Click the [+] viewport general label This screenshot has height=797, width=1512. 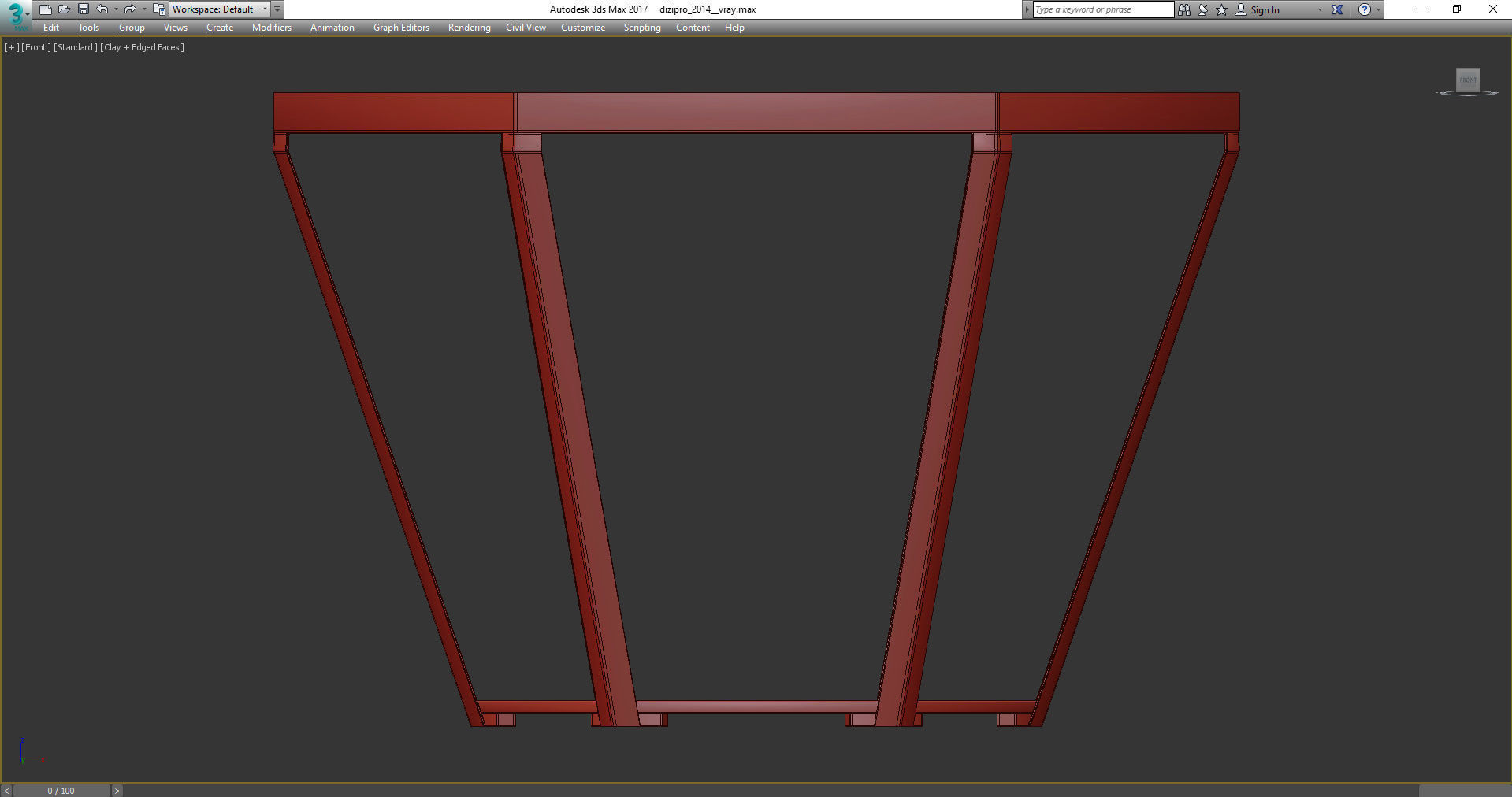(12, 47)
